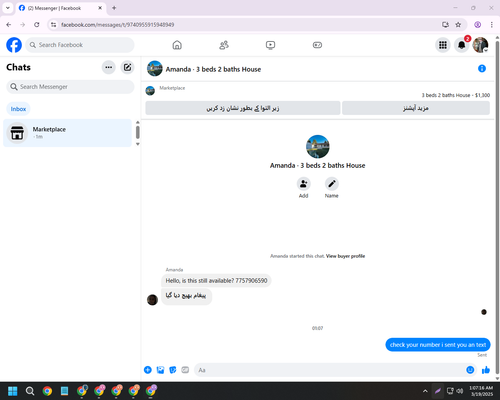Click the sent message 'check your number' bubble
500x400 pixels.
[x=438, y=345]
